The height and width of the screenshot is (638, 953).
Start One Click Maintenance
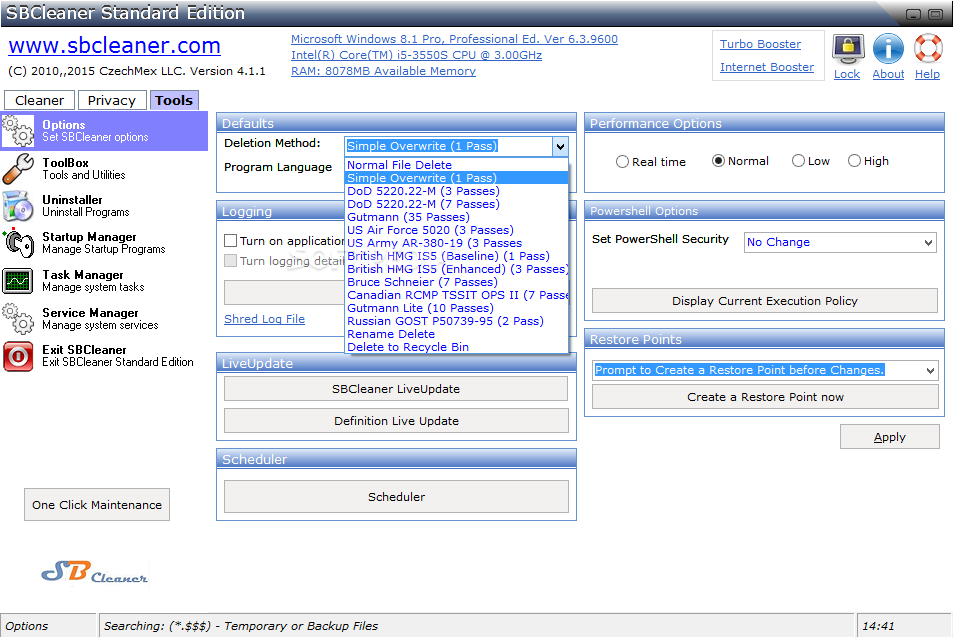tap(97, 504)
